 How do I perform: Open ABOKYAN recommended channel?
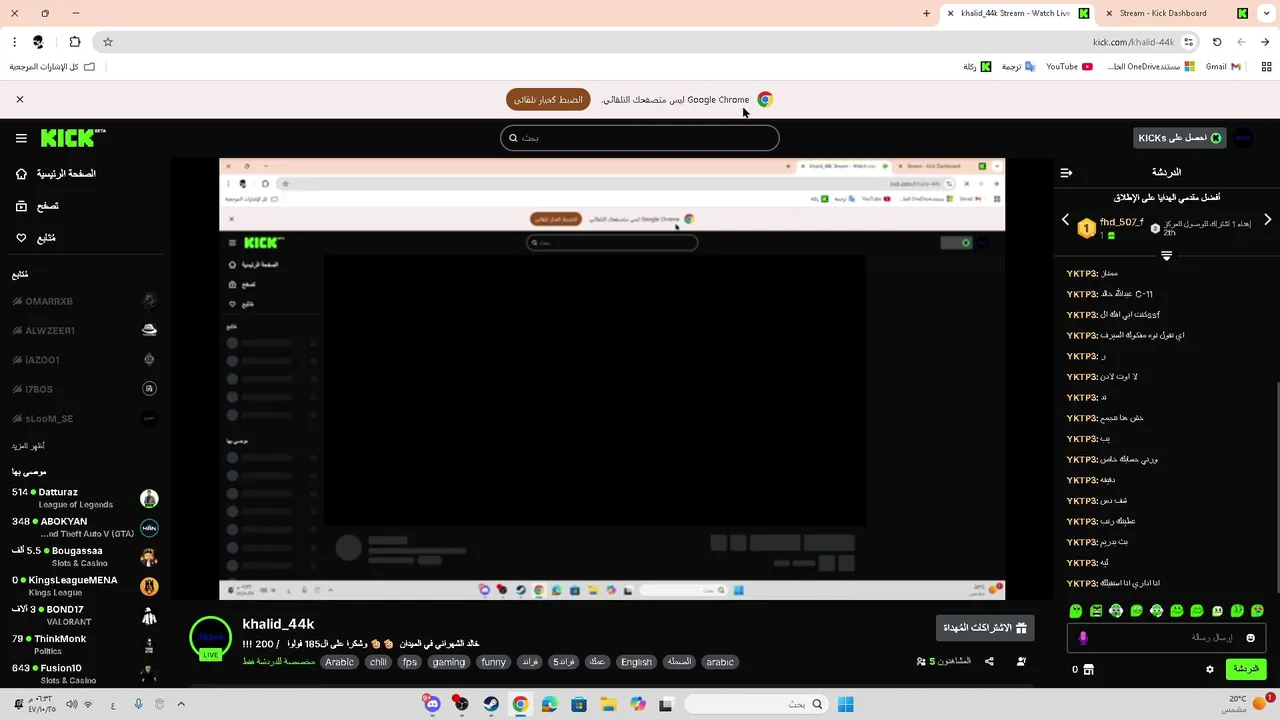[85, 527]
